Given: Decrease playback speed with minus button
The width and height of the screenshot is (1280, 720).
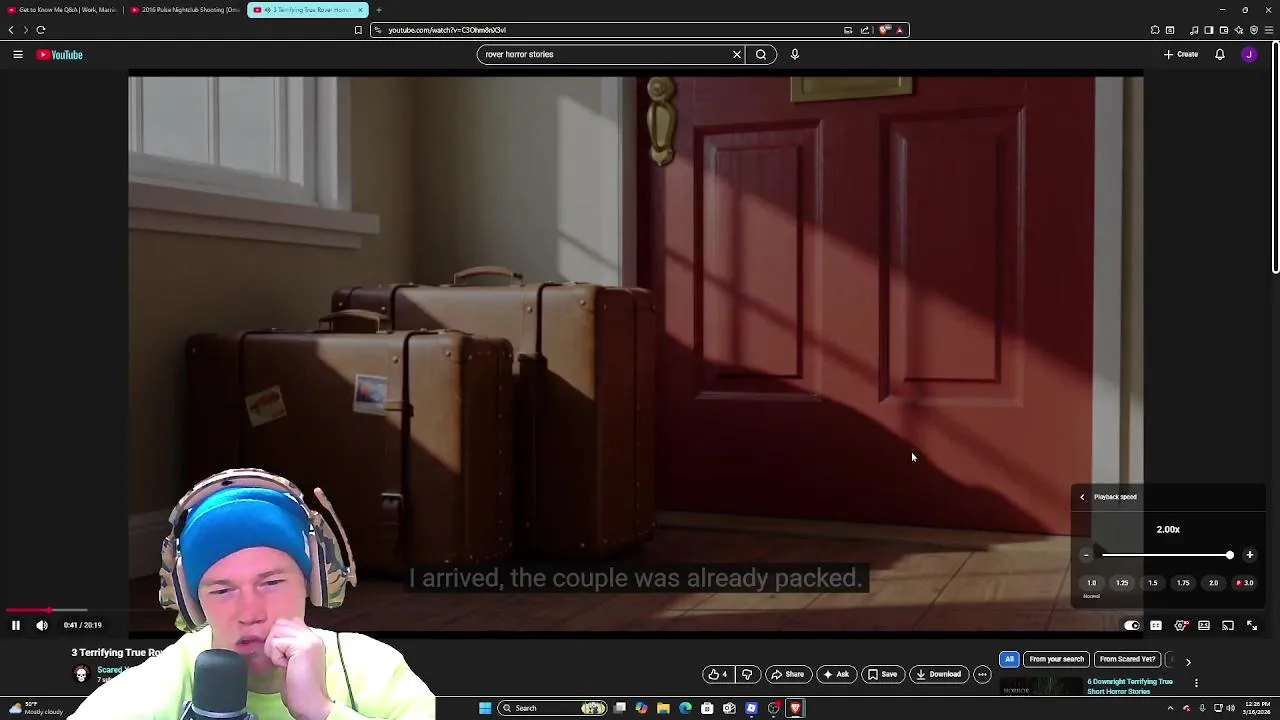Looking at the screenshot, I should pos(1086,555).
